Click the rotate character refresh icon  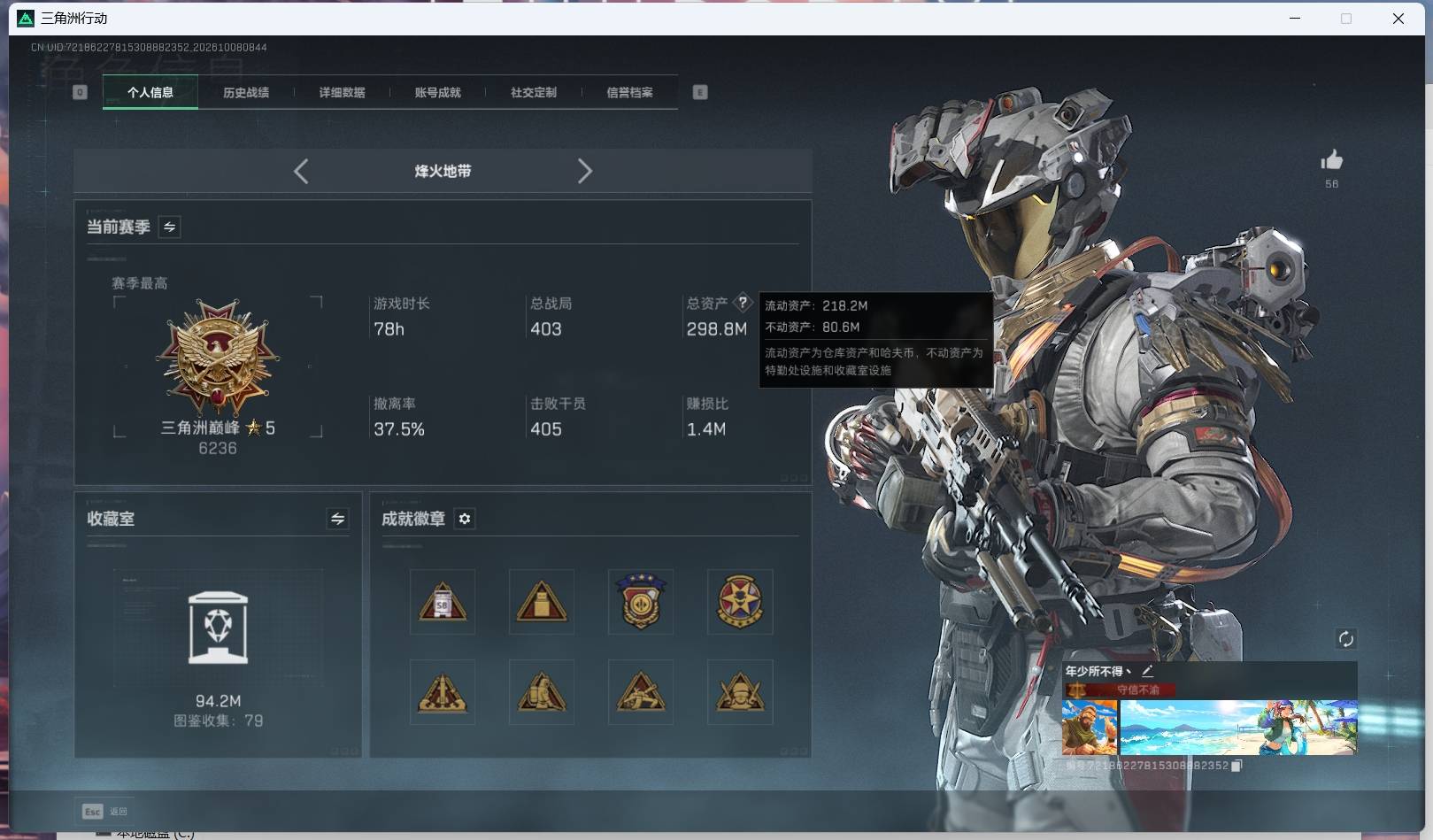click(1345, 639)
